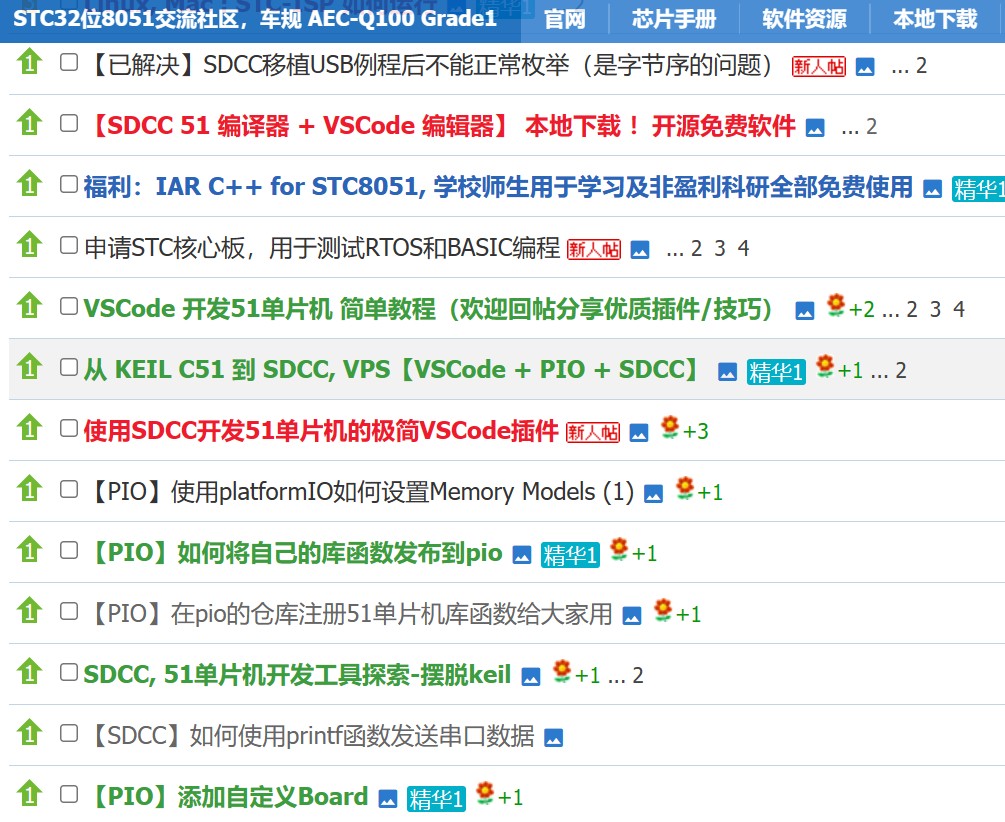Click image attachment icon on 添加自定义Board thread
The image size is (1005, 822).
click(388, 799)
